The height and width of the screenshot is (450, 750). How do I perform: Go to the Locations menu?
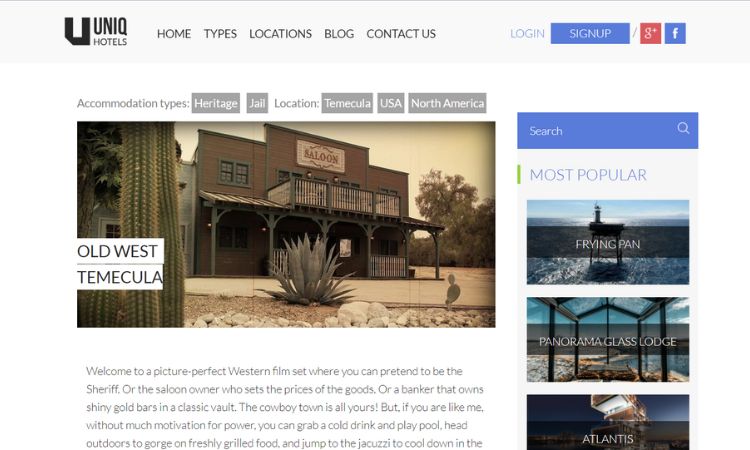280,34
